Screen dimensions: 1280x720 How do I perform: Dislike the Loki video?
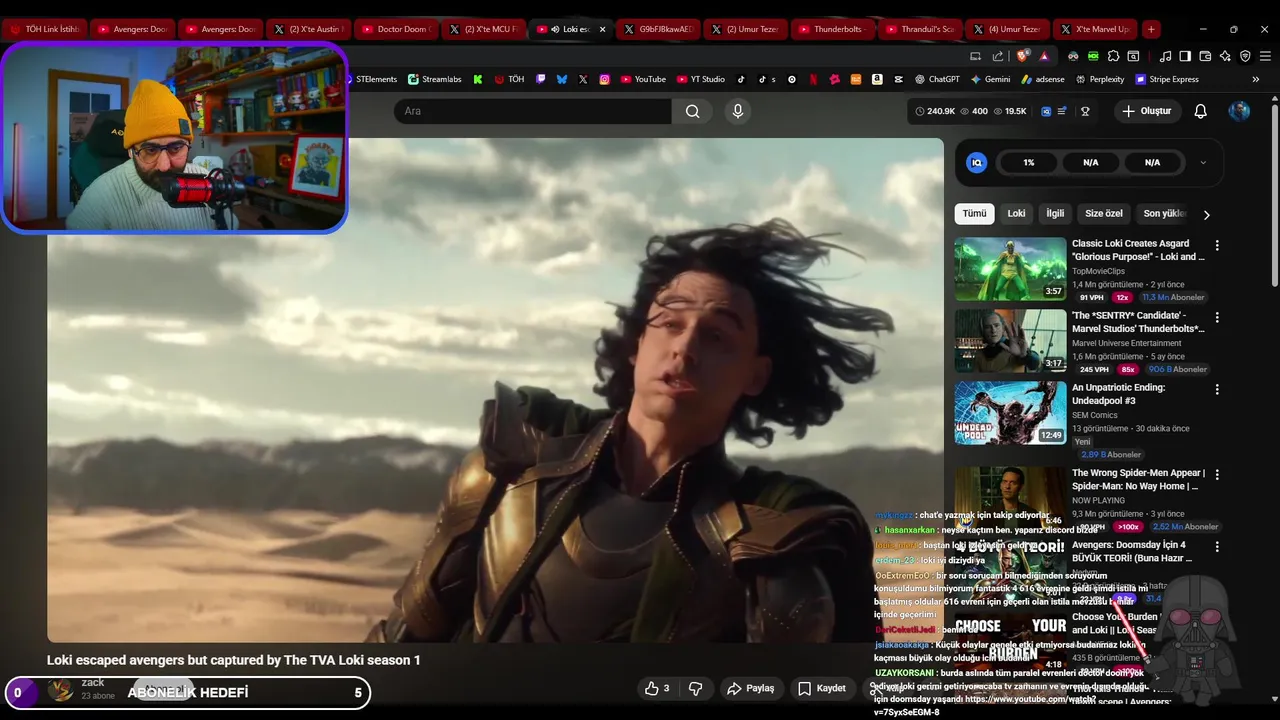(696, 688)
